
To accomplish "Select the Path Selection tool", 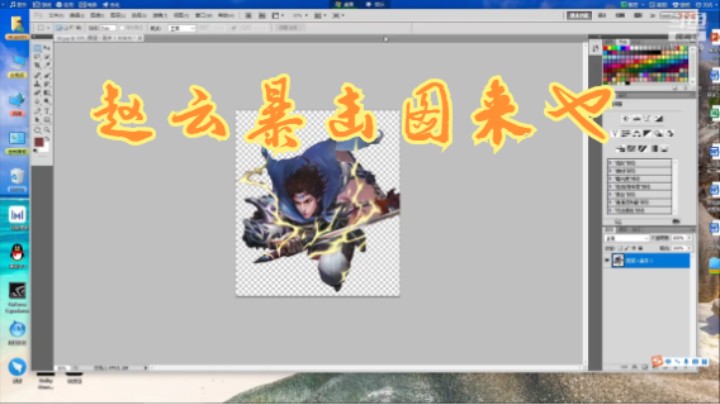I will click(38, 120).
